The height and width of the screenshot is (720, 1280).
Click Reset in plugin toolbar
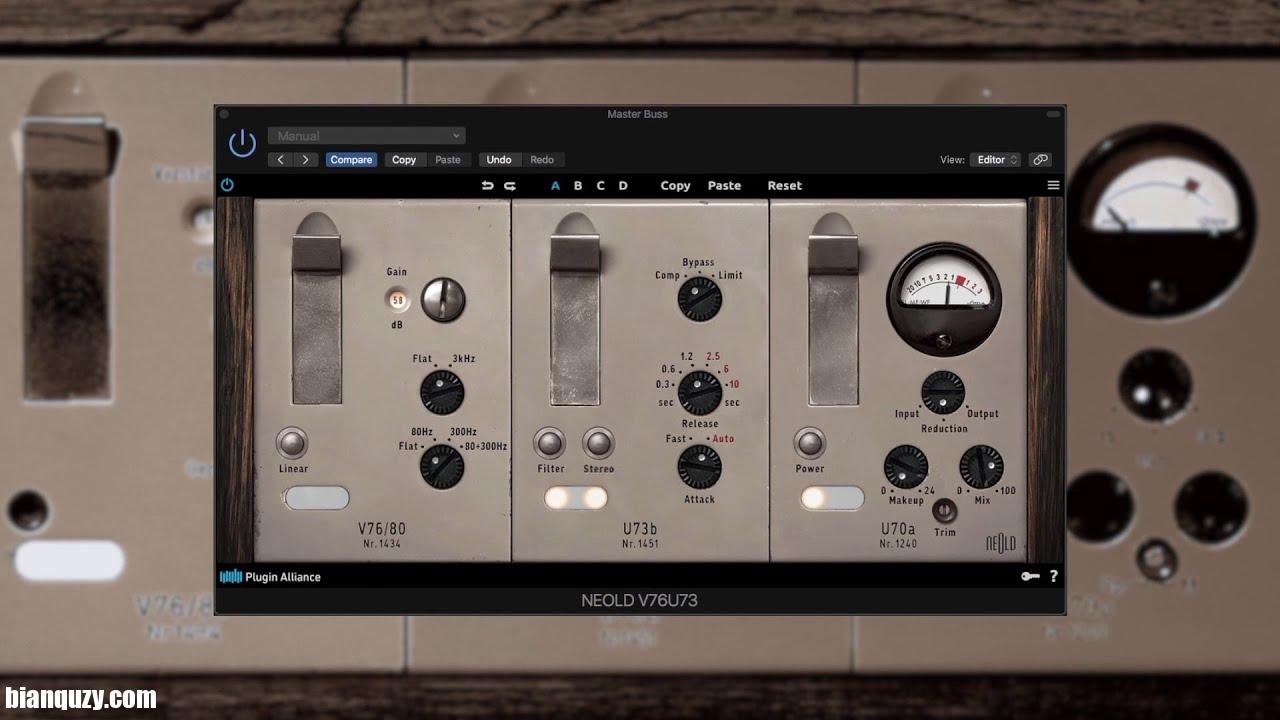click(x=785, y=186)
